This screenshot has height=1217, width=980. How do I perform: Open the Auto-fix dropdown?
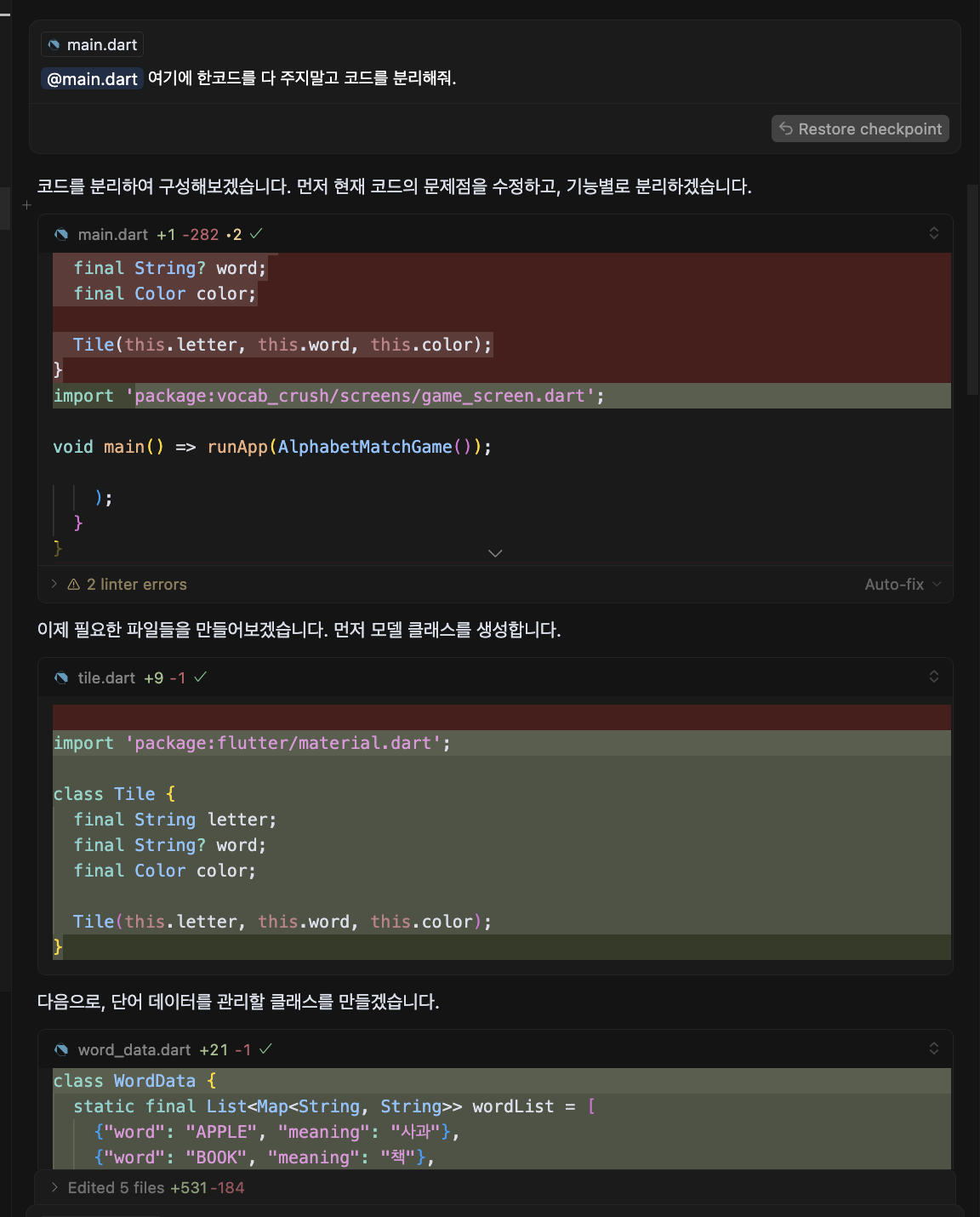click(903, 585)
